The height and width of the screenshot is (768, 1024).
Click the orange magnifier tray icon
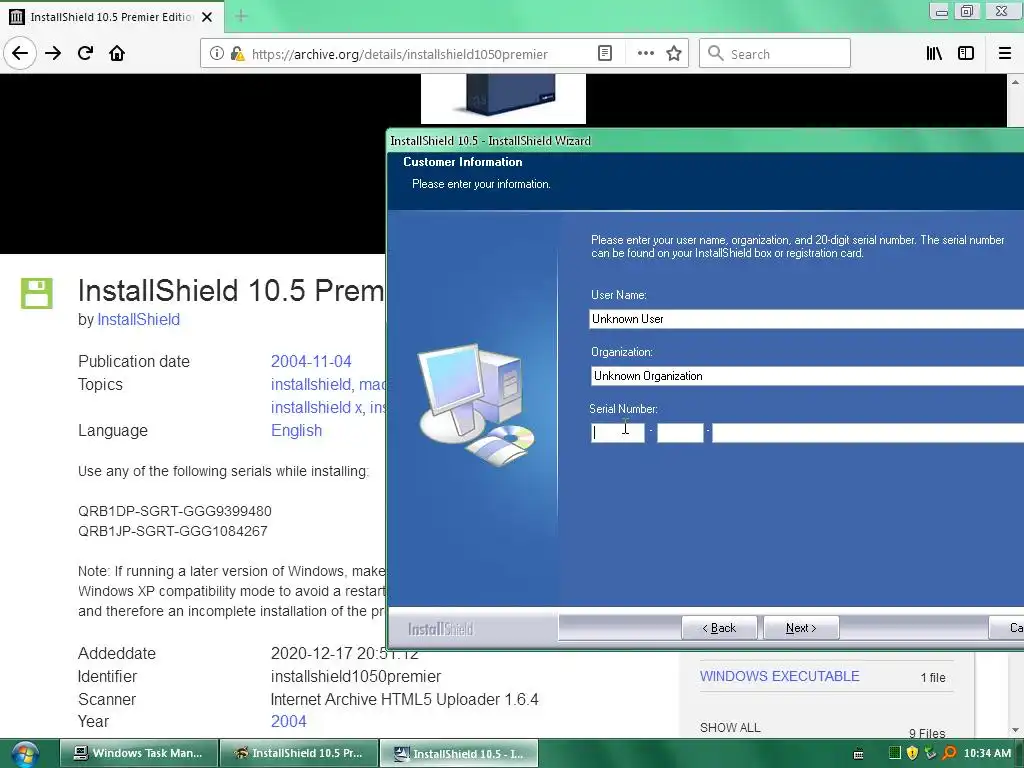pyautogui.click(x=949, y=754)
